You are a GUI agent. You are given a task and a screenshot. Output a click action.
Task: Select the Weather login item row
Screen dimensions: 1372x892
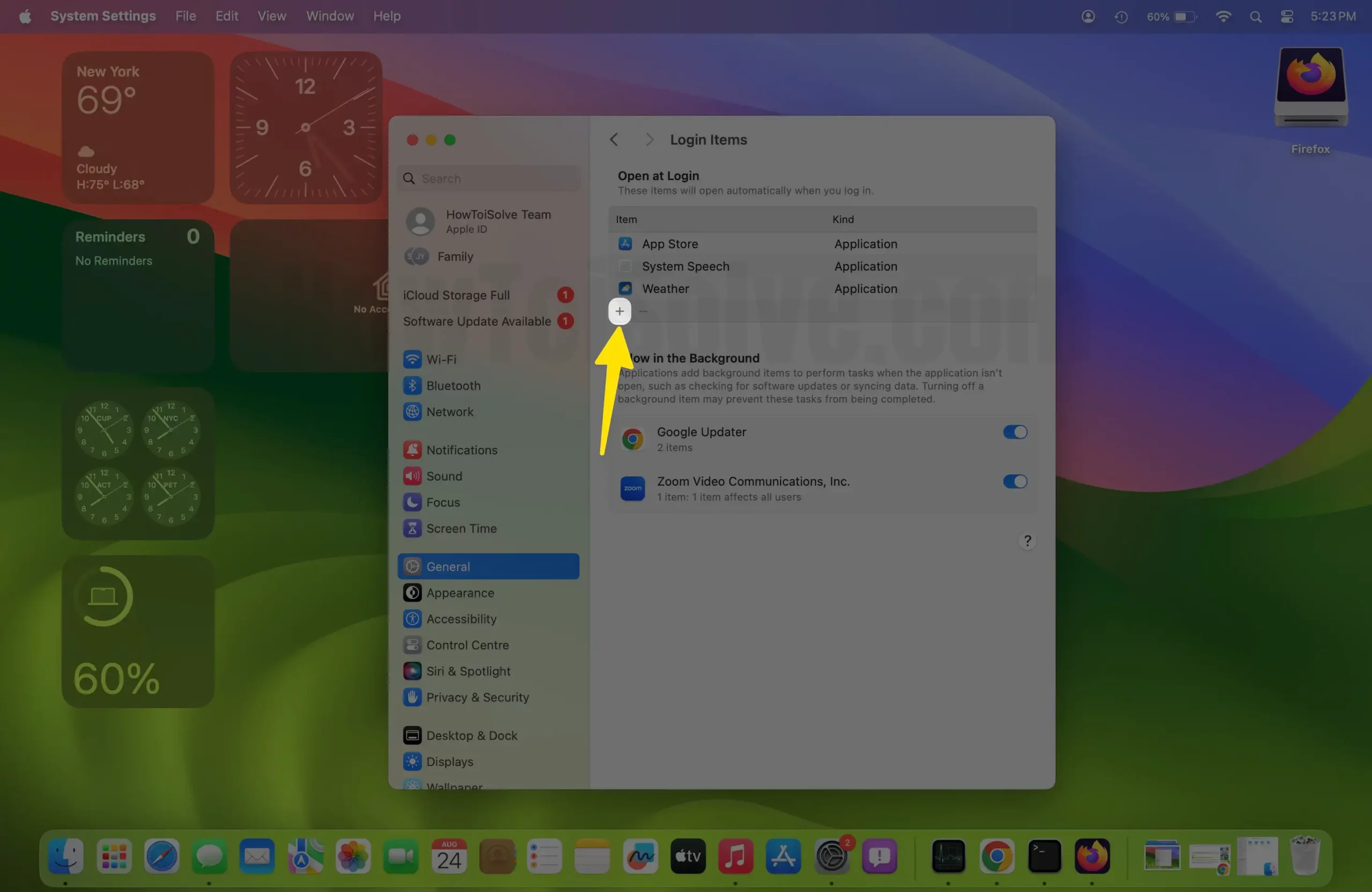[x=823, y=289]
